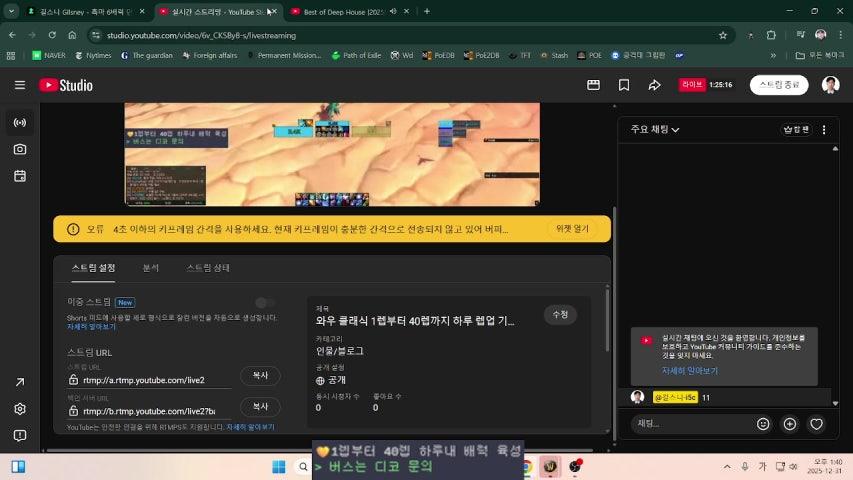Click the End Stream button
The width and height of the screenshot is (853, 480).
point(779,85)
